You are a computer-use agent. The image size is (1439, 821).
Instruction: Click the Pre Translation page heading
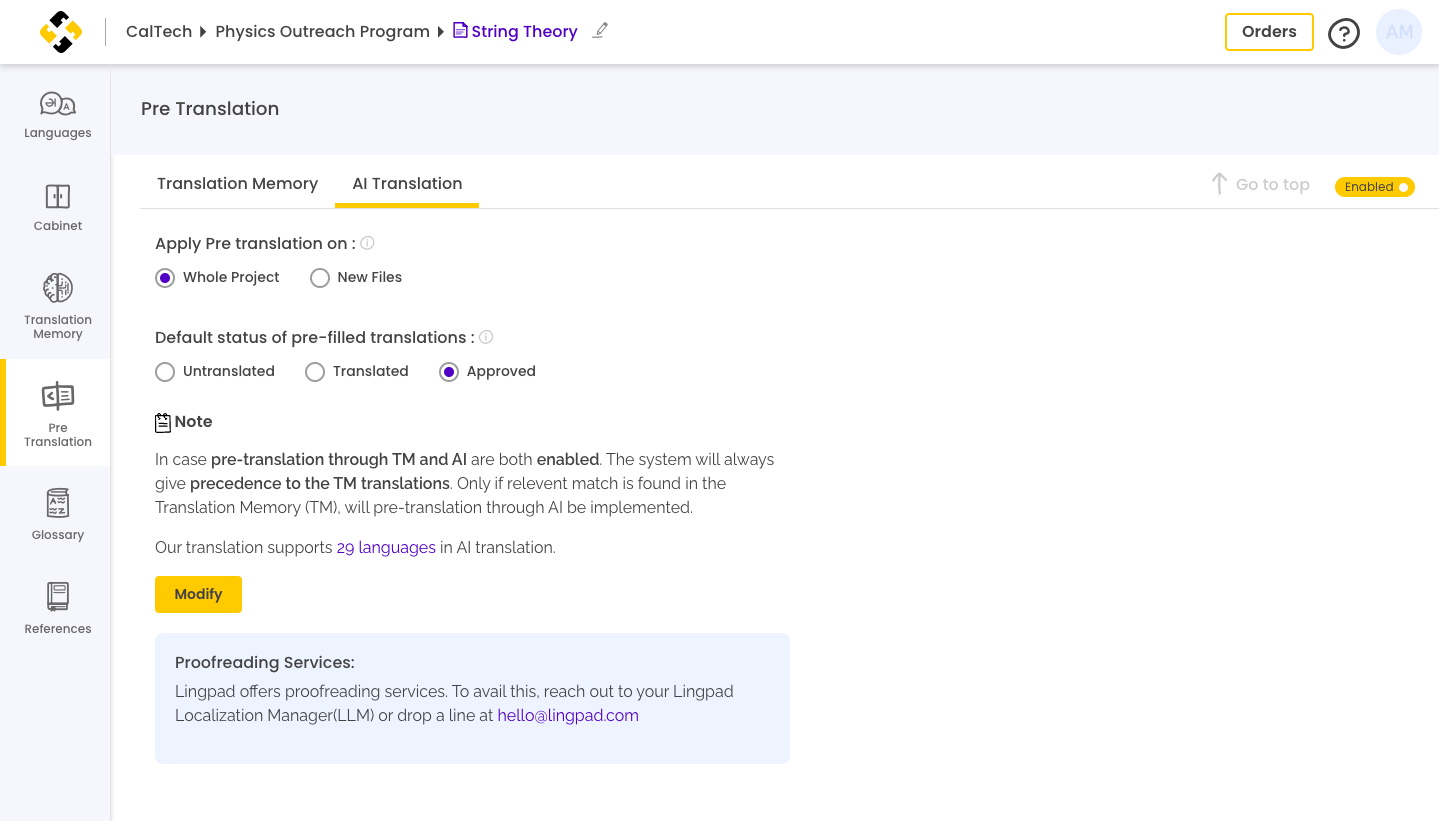point(210,109)
